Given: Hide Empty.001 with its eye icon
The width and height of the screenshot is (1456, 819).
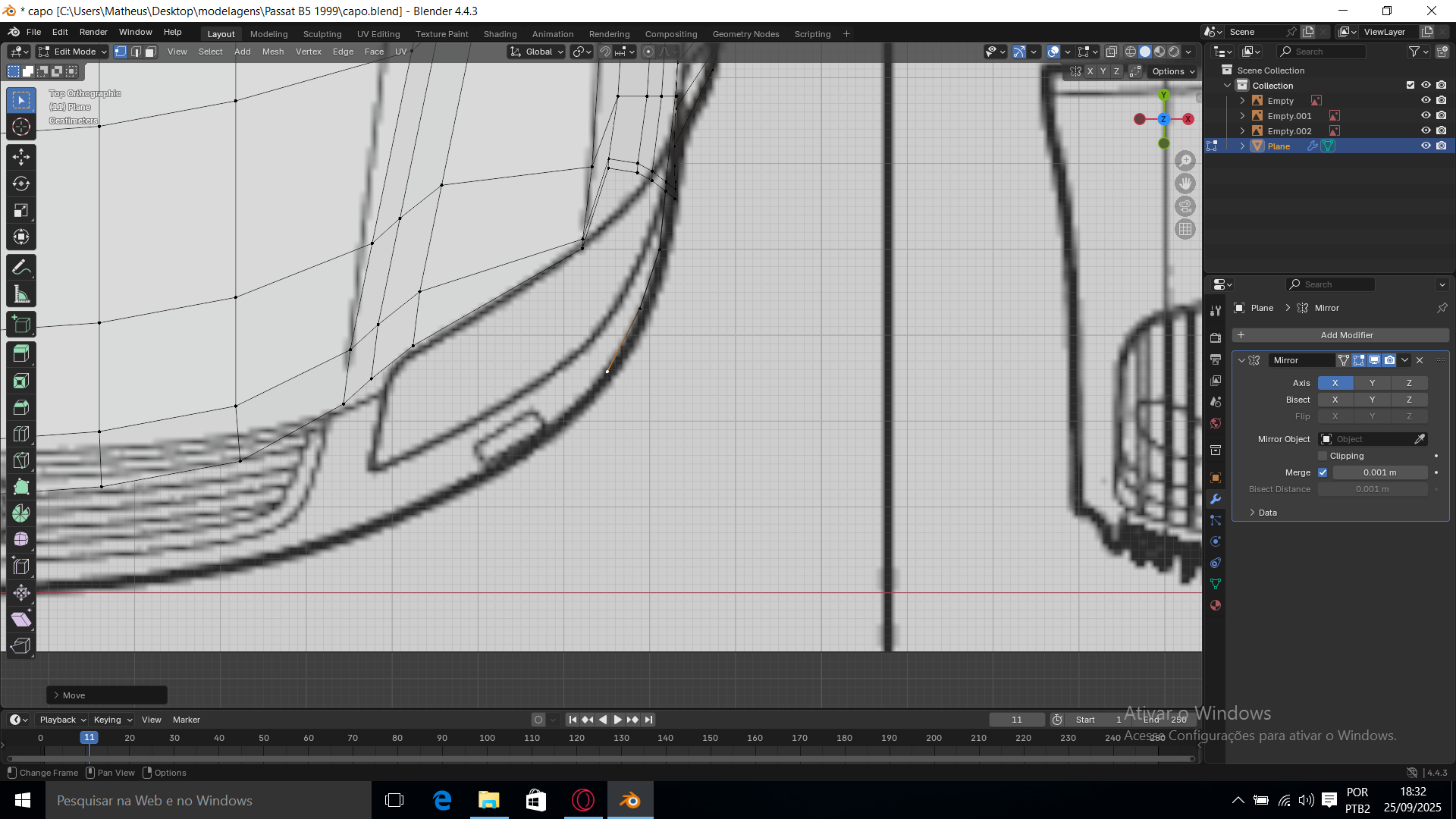Looking at the screenshot, I should pos(1425,116).
